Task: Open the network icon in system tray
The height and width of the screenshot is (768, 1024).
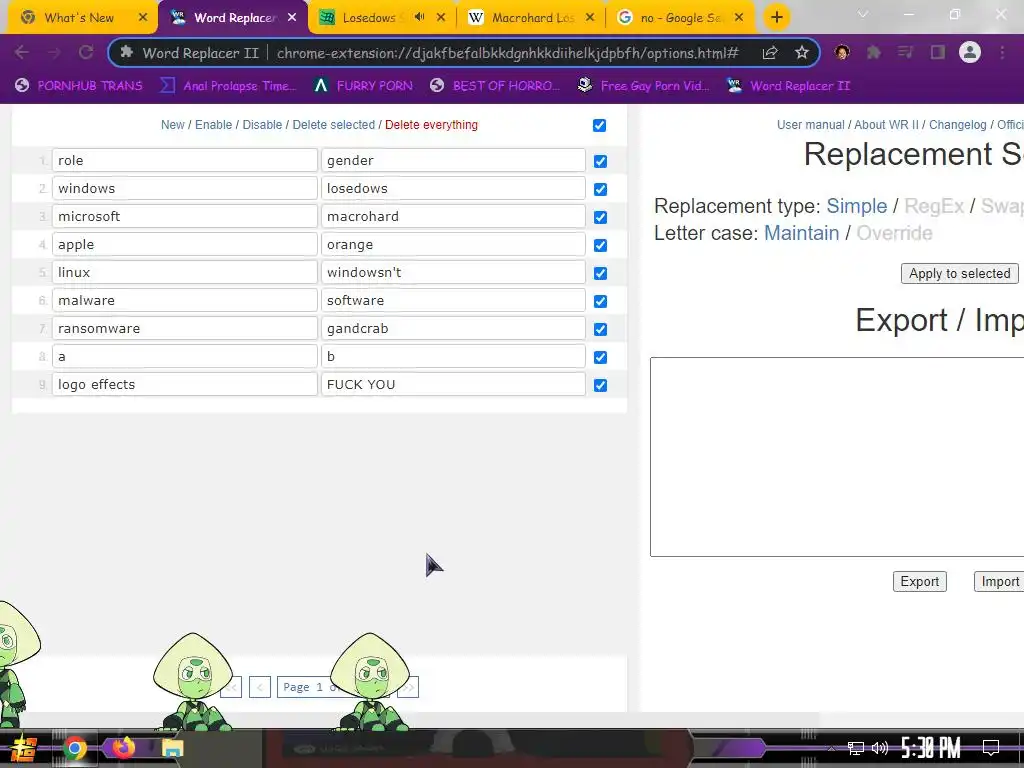Action: pos(856,748)
